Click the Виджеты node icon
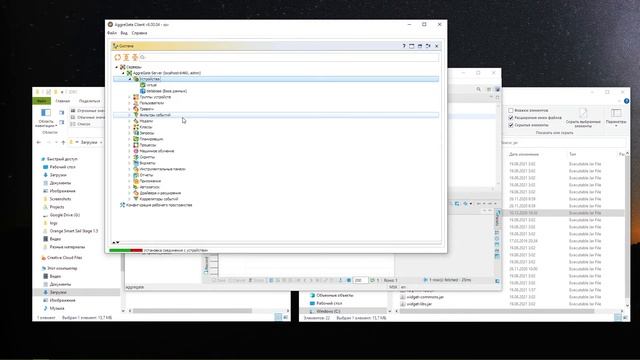This screenshot has width=640, height=360. 136,163
